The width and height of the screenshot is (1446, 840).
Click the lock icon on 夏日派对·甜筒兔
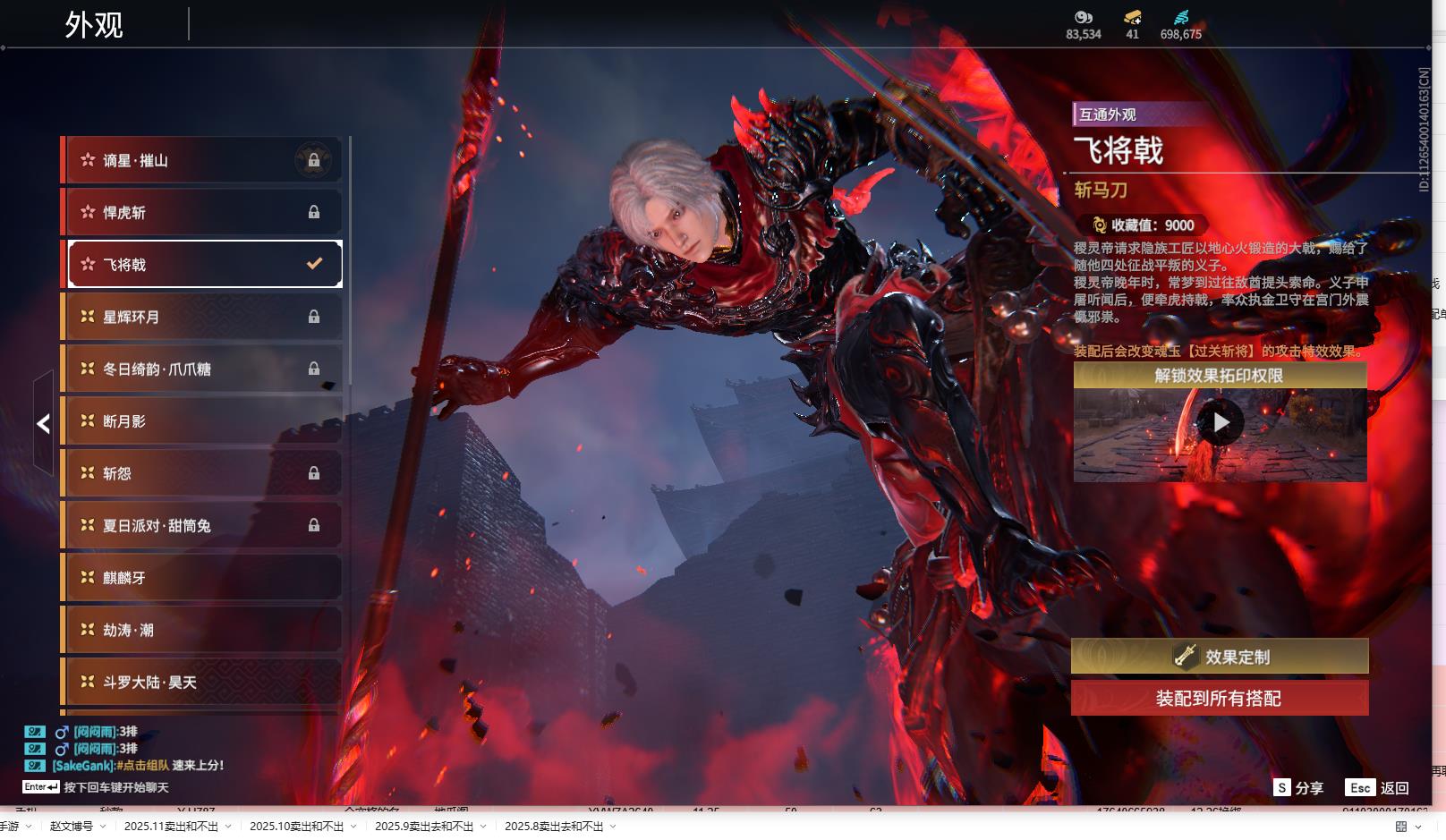tap(313, 525)
